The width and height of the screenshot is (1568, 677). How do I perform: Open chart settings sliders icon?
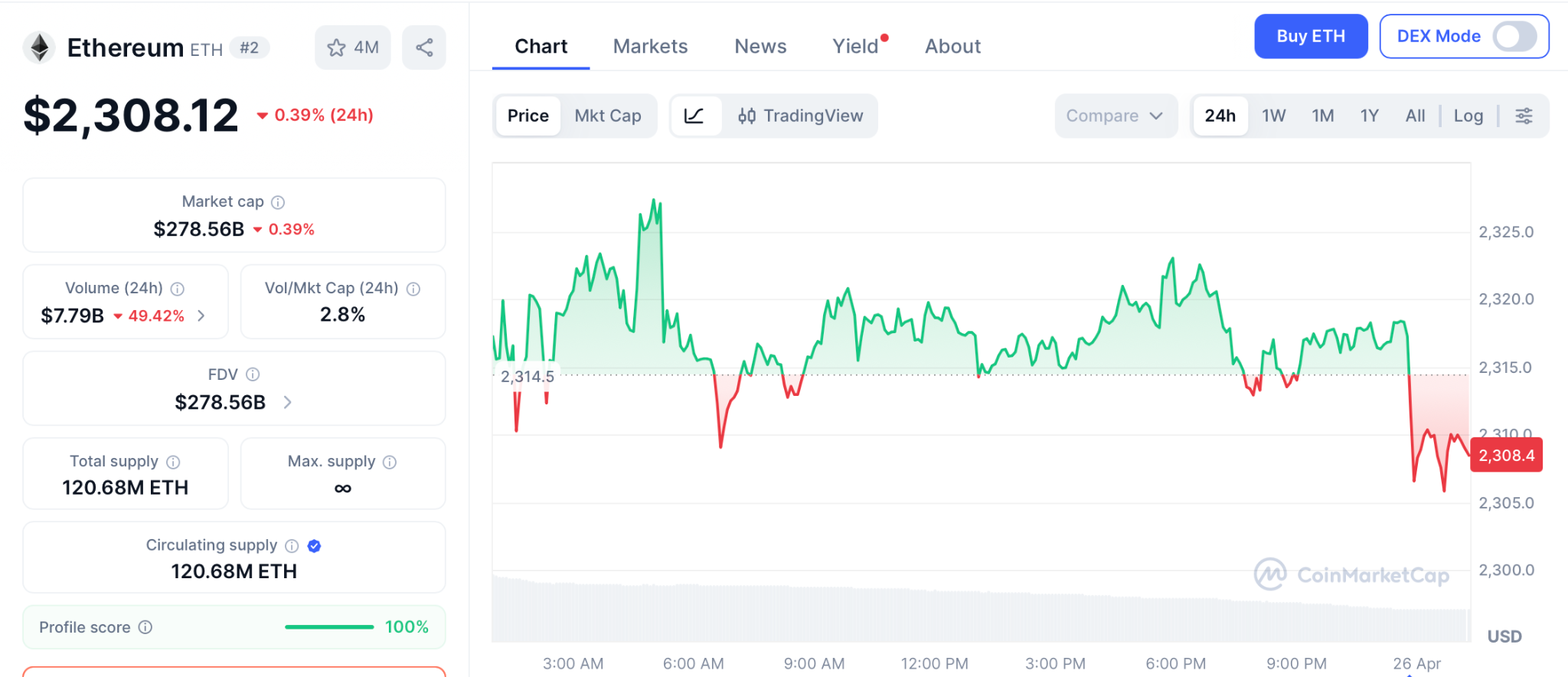[x=1524, y=116]
